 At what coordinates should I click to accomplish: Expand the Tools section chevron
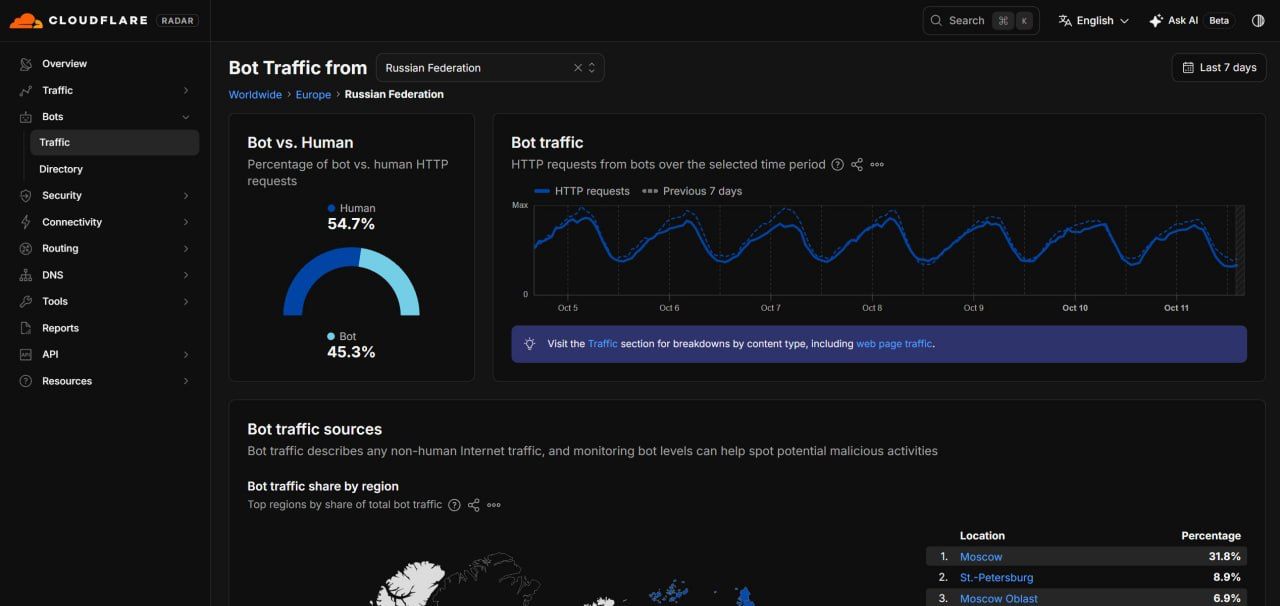[x=186, y=302]
